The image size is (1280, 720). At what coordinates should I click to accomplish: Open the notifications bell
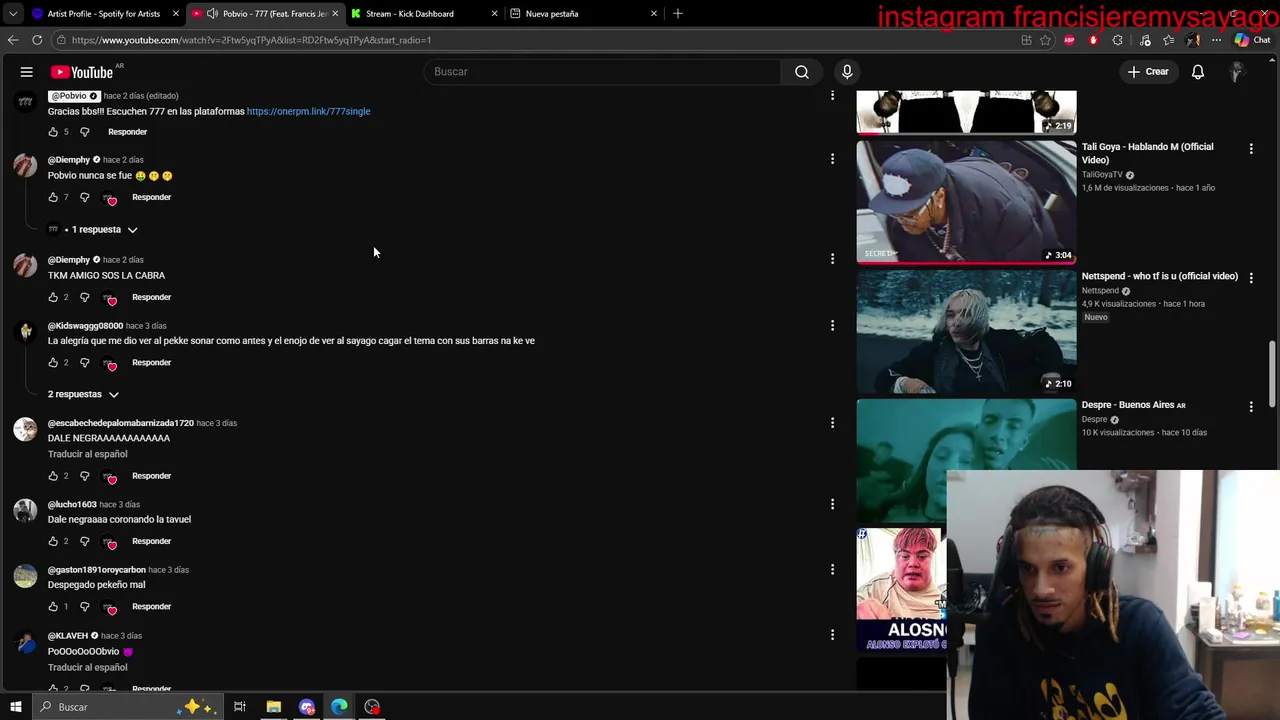click(x=1198, y=72)
